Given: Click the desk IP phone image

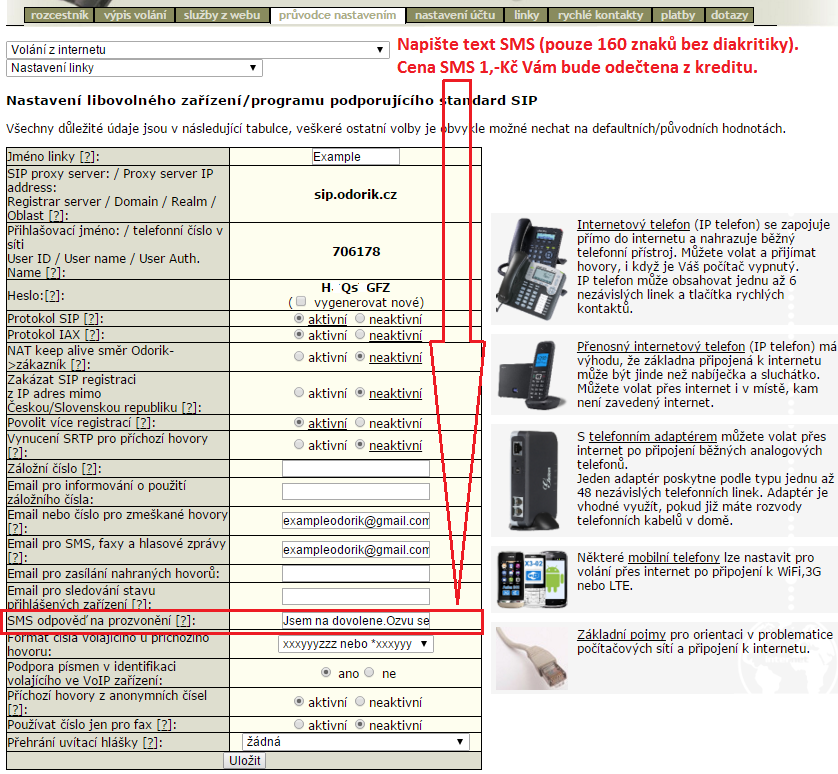Looking at the screenshot, I should pos(532,267).
